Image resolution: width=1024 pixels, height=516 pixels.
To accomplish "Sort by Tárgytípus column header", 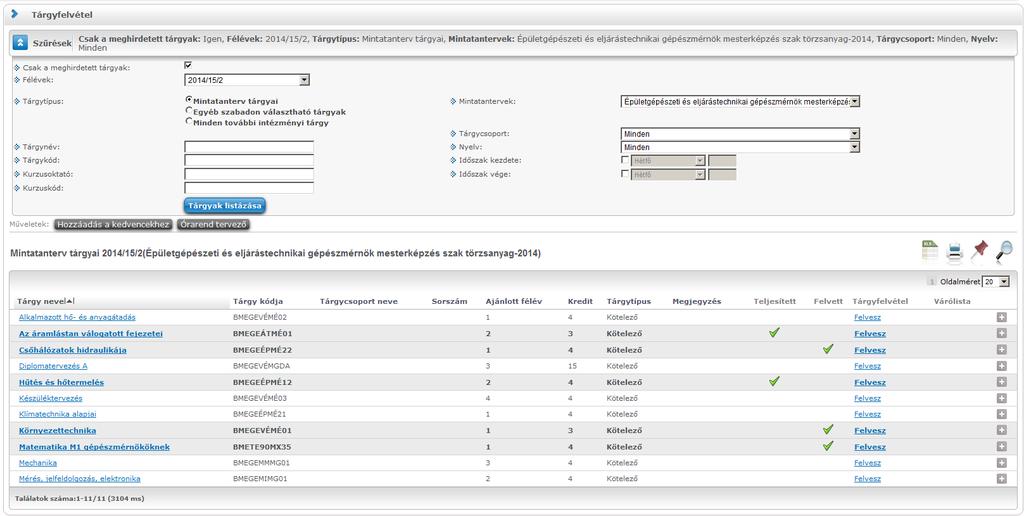I will [x=629, y=301].
